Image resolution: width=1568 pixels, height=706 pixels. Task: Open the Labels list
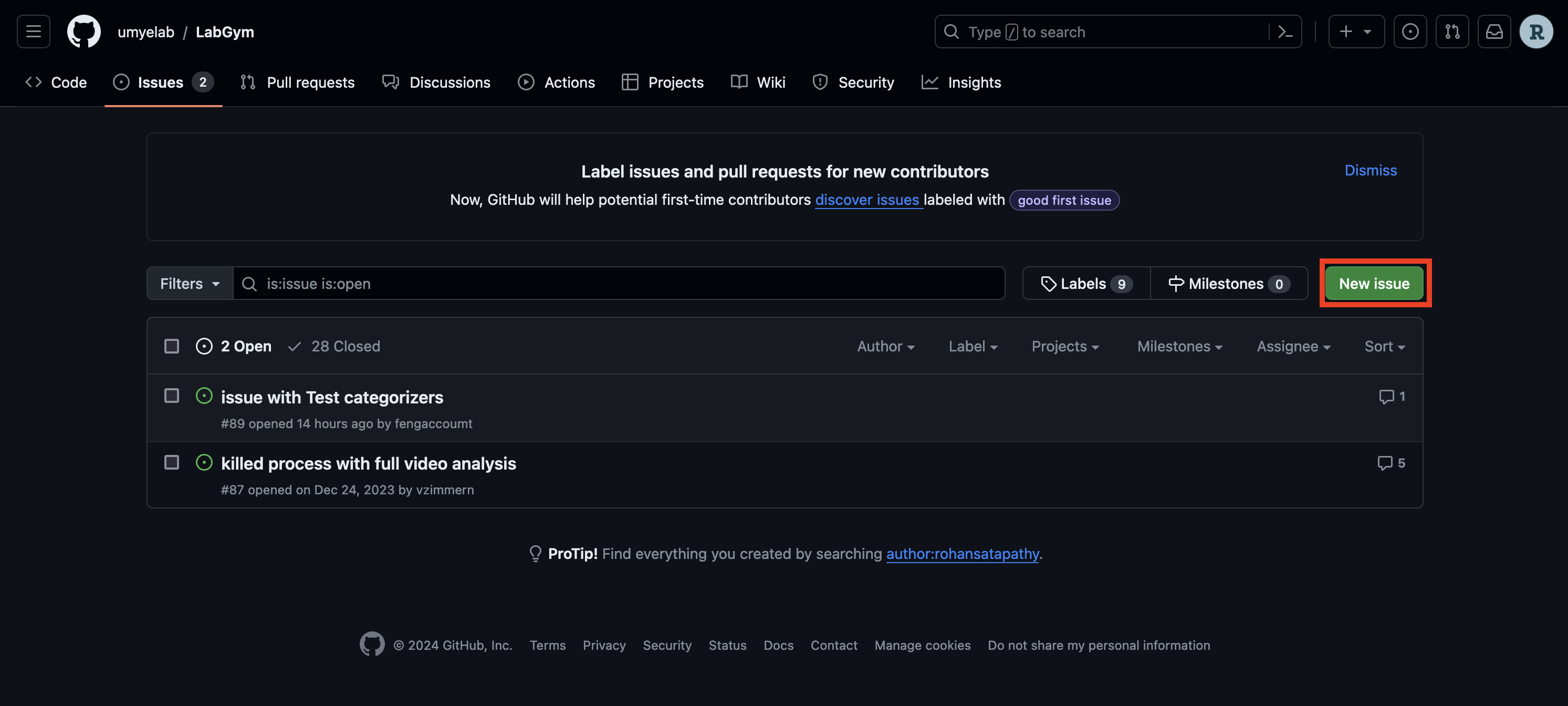click(x=1086, y=283)
